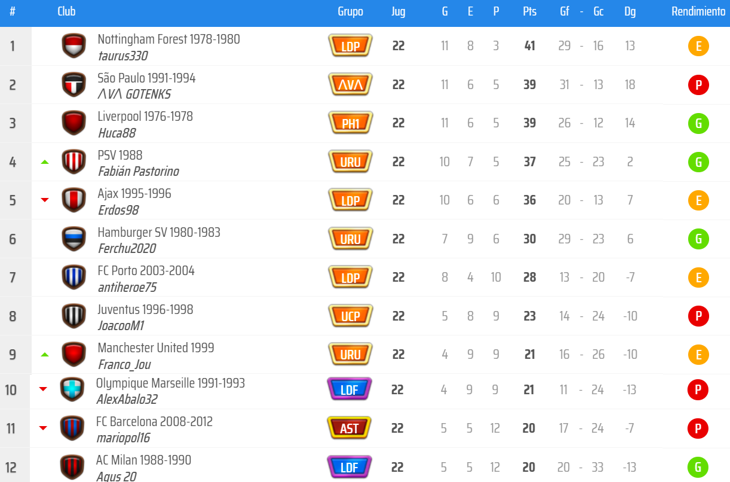Open Manchester United 1999 team link

point(155,347)
